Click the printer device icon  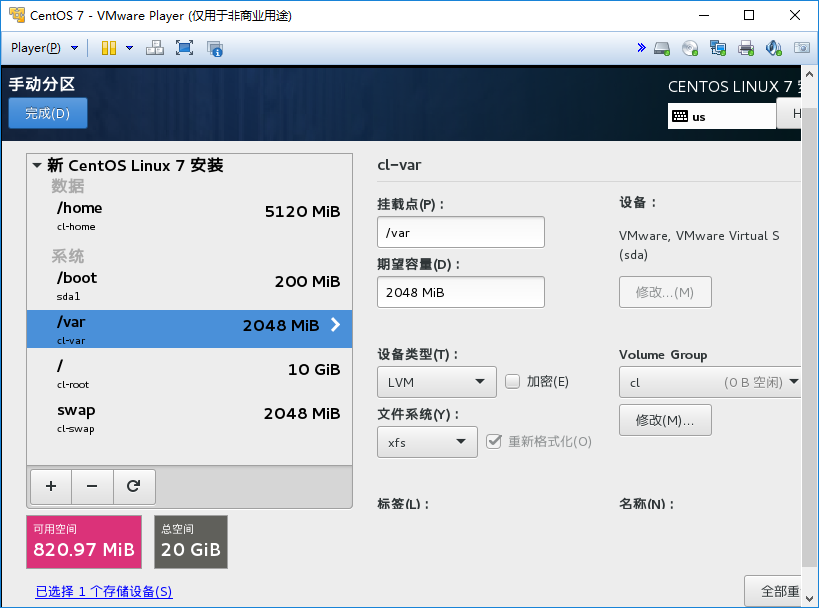[746, 49]
